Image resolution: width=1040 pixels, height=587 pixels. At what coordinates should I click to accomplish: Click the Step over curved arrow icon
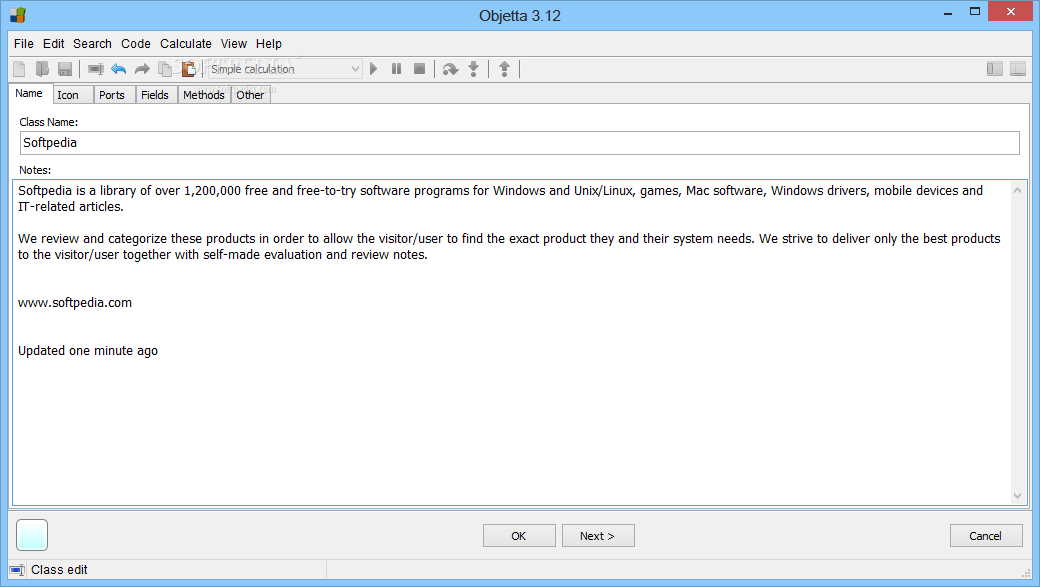(450, 69)
